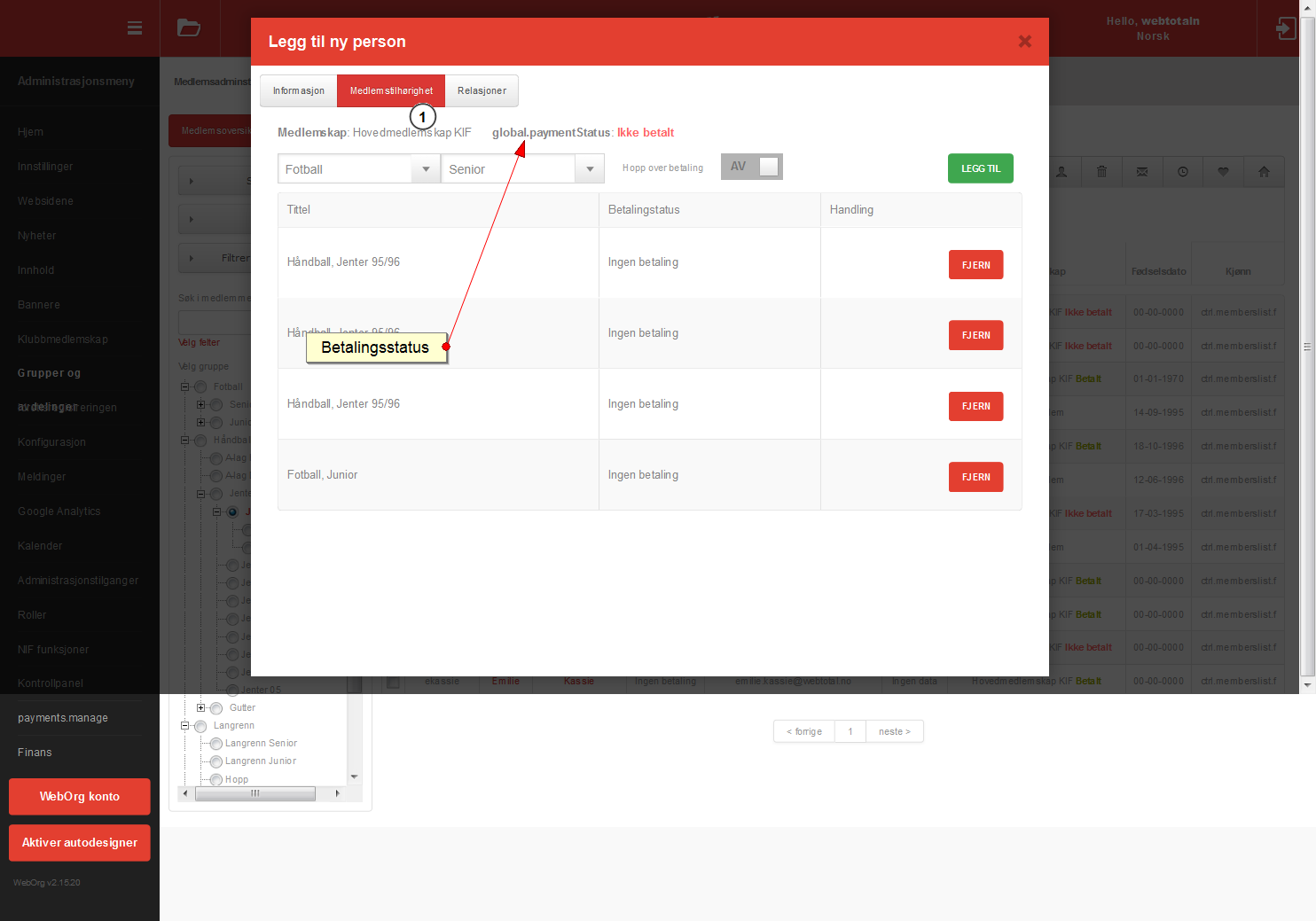1316x921 pixels.
Task: Select the Medlemstilhørighet tab
Action: tap(391, 90)
